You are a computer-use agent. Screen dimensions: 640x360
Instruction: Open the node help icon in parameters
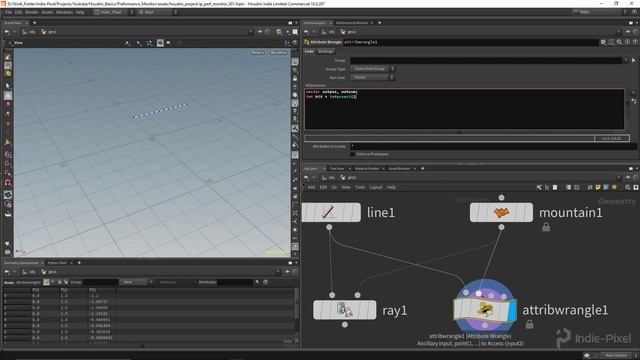pyautogui.click(x=635, y=42)
